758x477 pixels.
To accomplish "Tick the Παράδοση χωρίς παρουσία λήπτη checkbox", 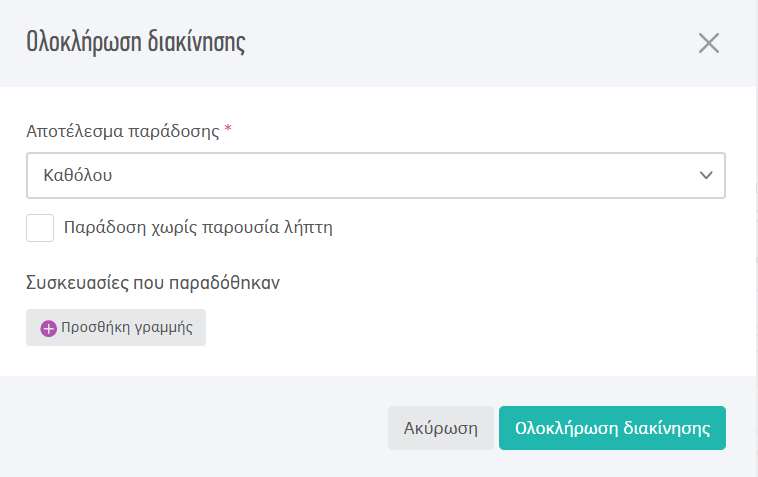I will click(40, 228).
